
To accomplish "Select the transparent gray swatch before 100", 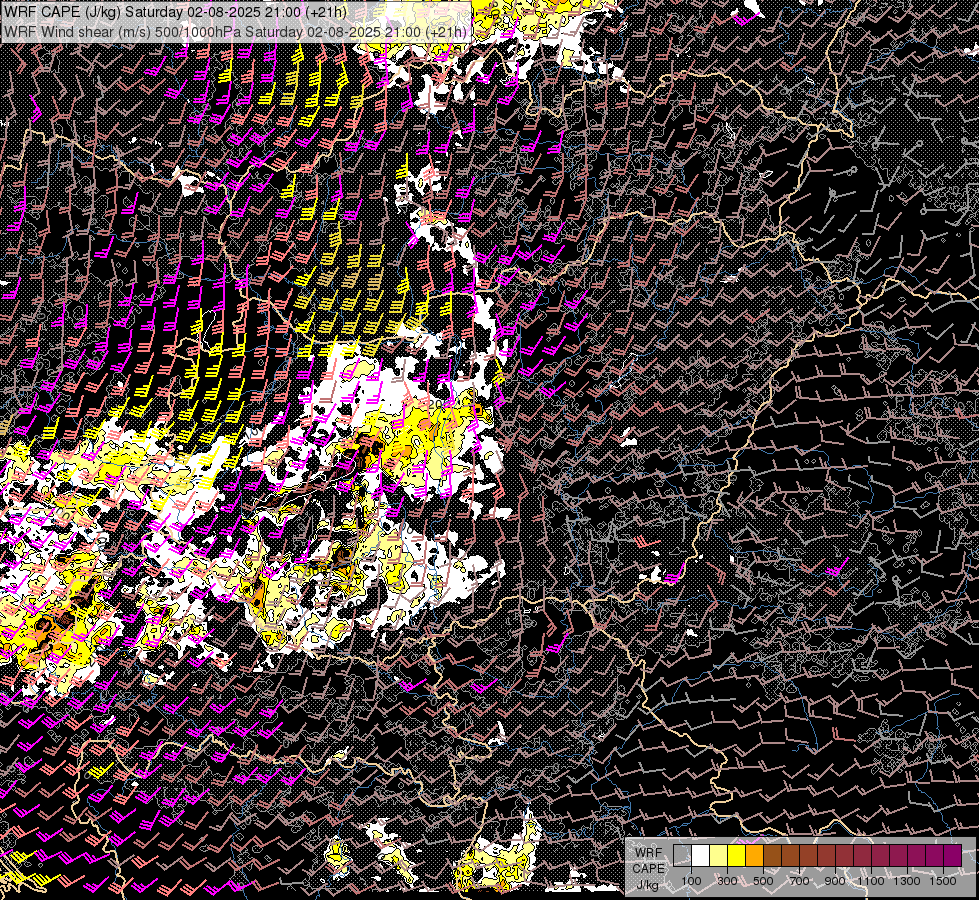I will pos(682,855).
